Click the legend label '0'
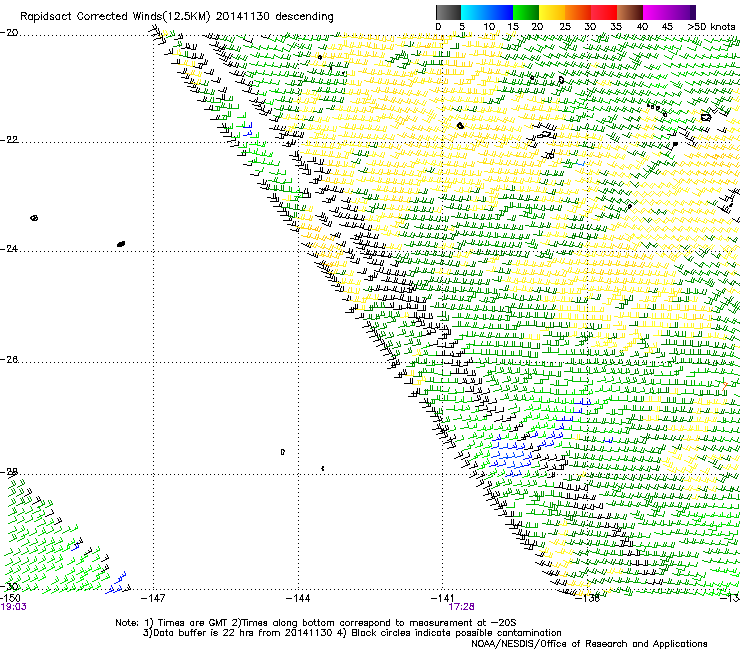 pyautogui.click(x=438, y=27)
